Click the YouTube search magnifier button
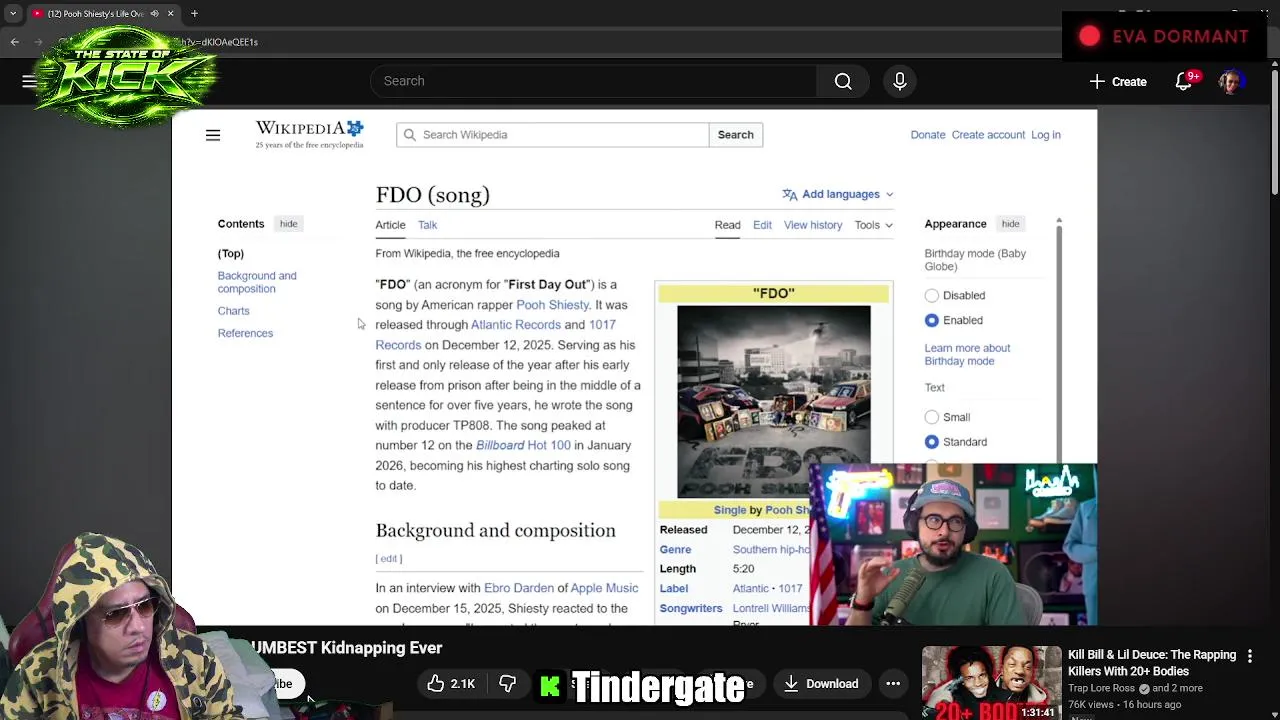This screenshot has width=1280, height=720. coord(843,81)
